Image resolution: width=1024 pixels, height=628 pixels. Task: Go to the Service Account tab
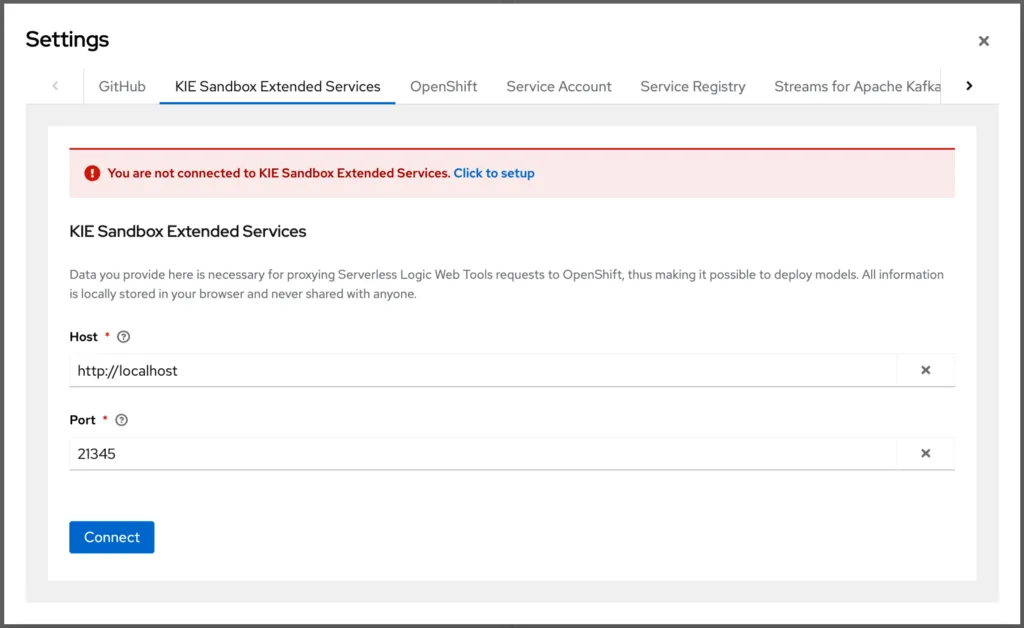pos(559,86)
